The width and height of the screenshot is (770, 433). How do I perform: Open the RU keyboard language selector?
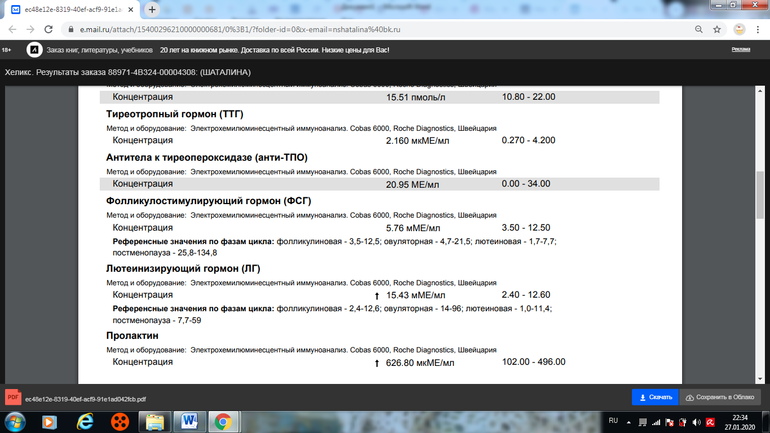pyautogui.click(x=614, y=421)
